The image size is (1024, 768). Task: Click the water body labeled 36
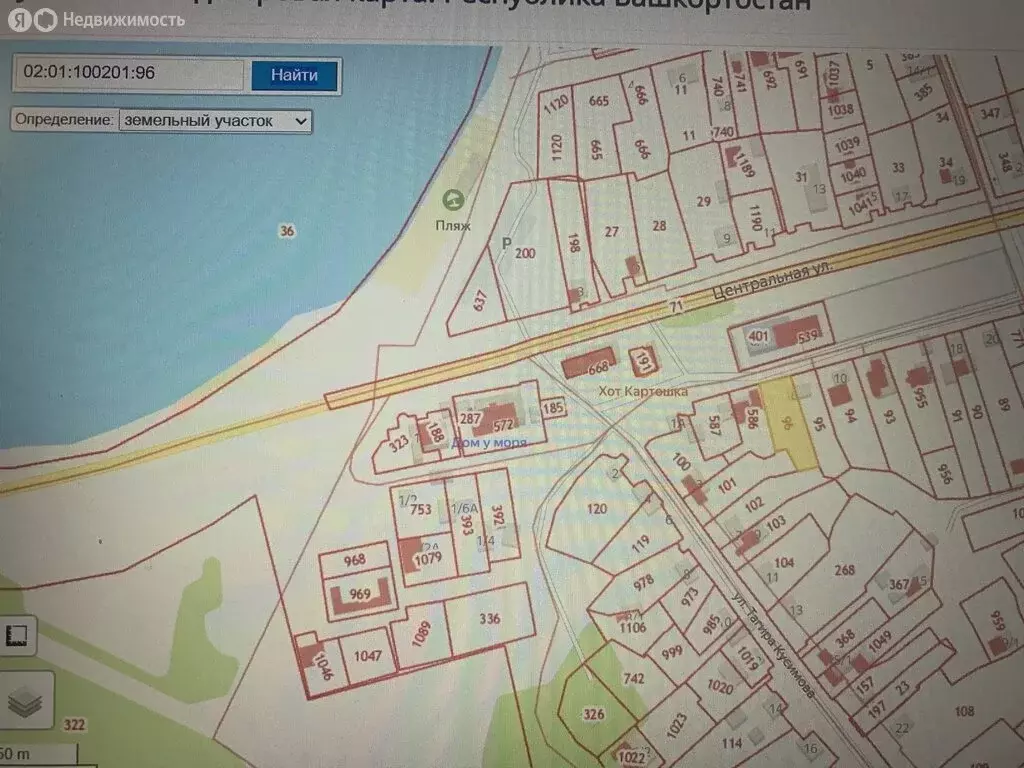(x=287, y=231)
